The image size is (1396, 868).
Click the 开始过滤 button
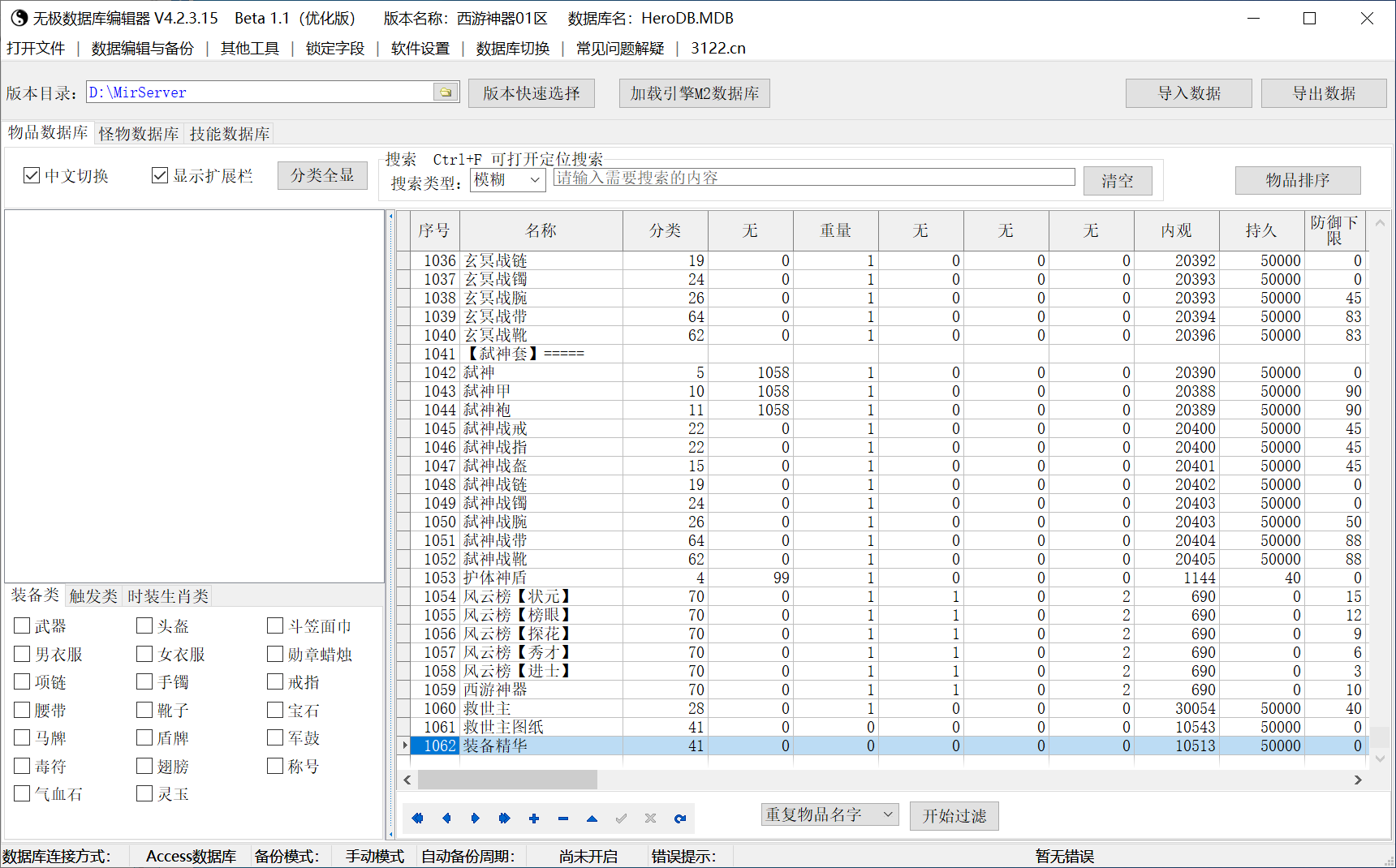tap(954, 815)
